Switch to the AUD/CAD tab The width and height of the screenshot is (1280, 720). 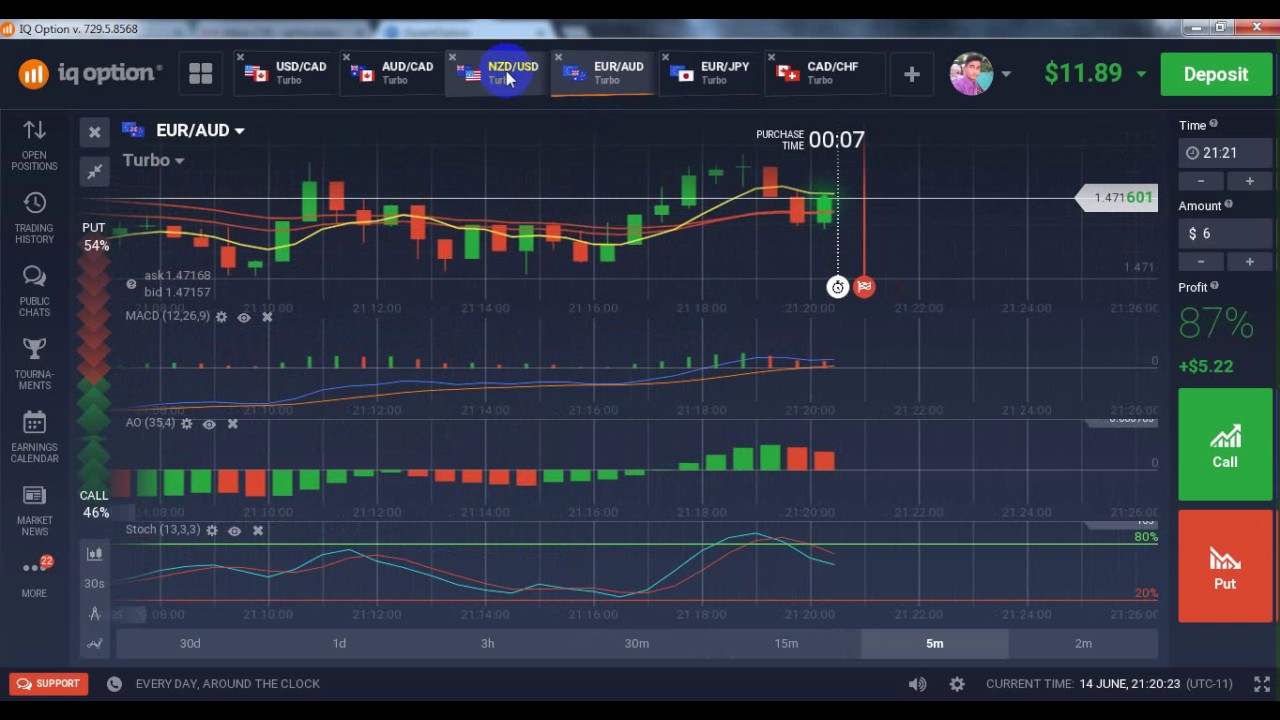click(x=394, y=73)
